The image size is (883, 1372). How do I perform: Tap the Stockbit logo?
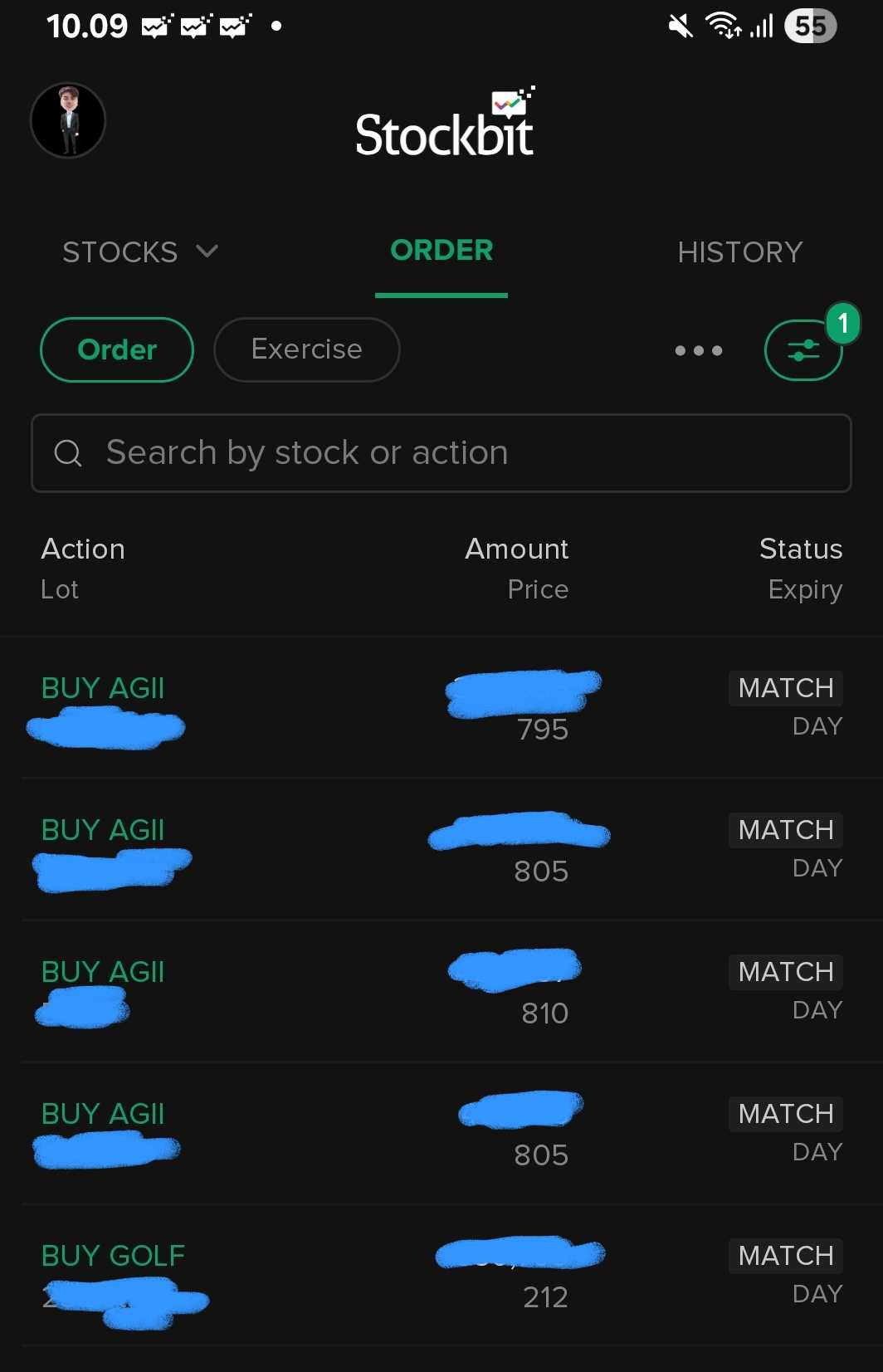445,123
